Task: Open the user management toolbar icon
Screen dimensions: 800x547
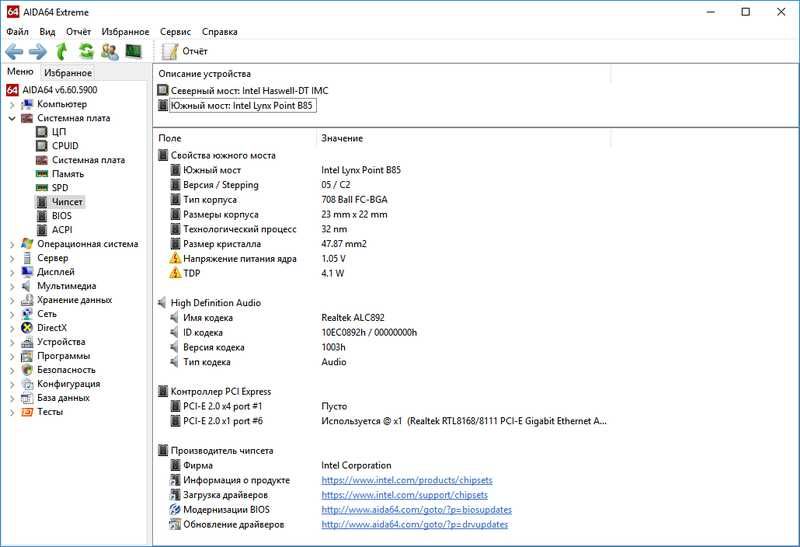Action: 110,52
